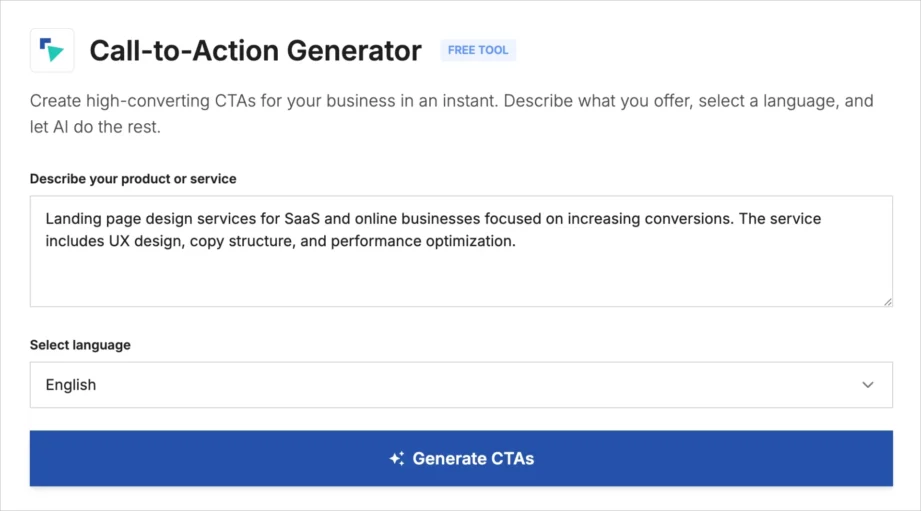Viewport: 921px width, 511px height.
Task: Click before "Landing page" in the description
Action: pyautogui.click(x=46, y=218)
